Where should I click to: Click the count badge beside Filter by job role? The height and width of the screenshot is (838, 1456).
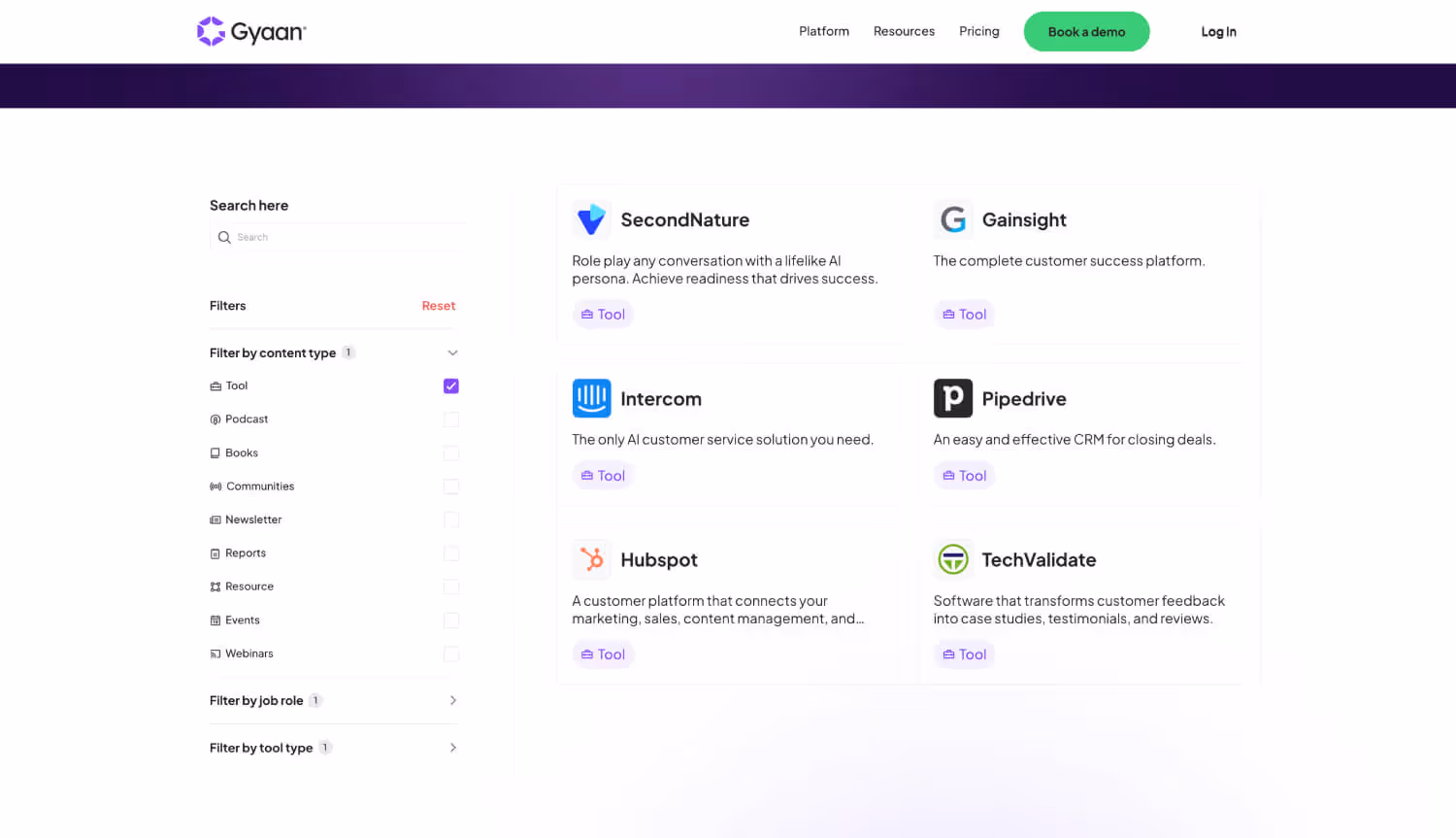pyautogui.click(x=315, y=700)
